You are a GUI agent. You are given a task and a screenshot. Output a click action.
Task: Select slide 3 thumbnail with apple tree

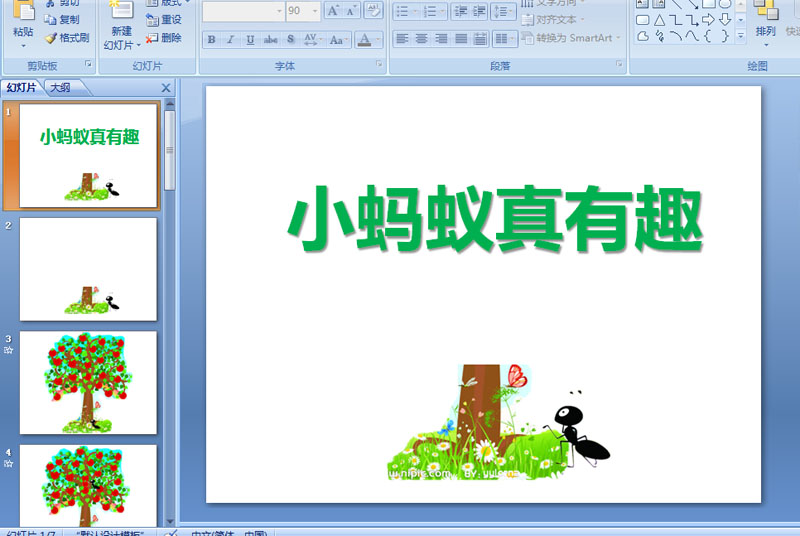(88, 383)
